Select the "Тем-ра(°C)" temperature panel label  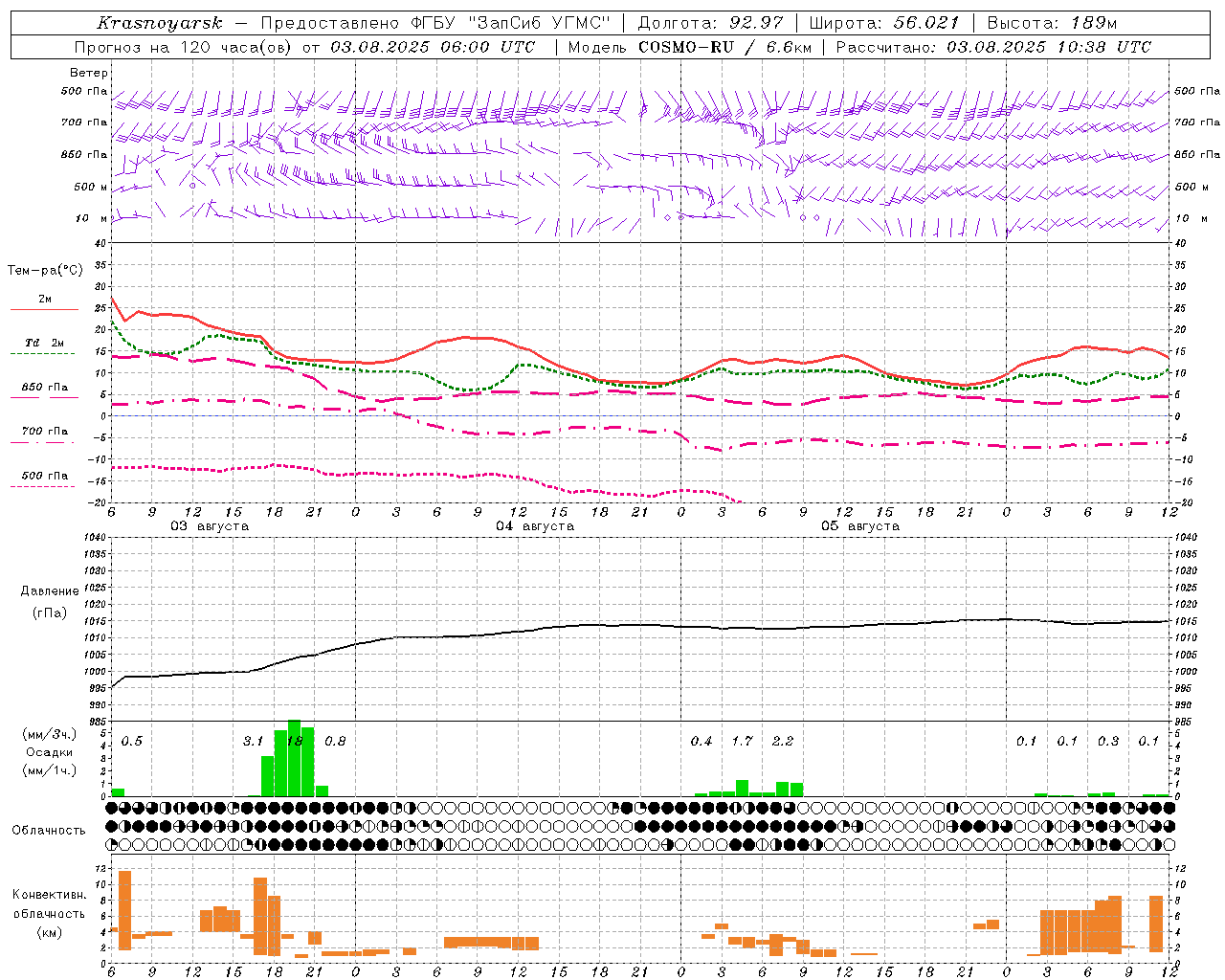point(45,271)
